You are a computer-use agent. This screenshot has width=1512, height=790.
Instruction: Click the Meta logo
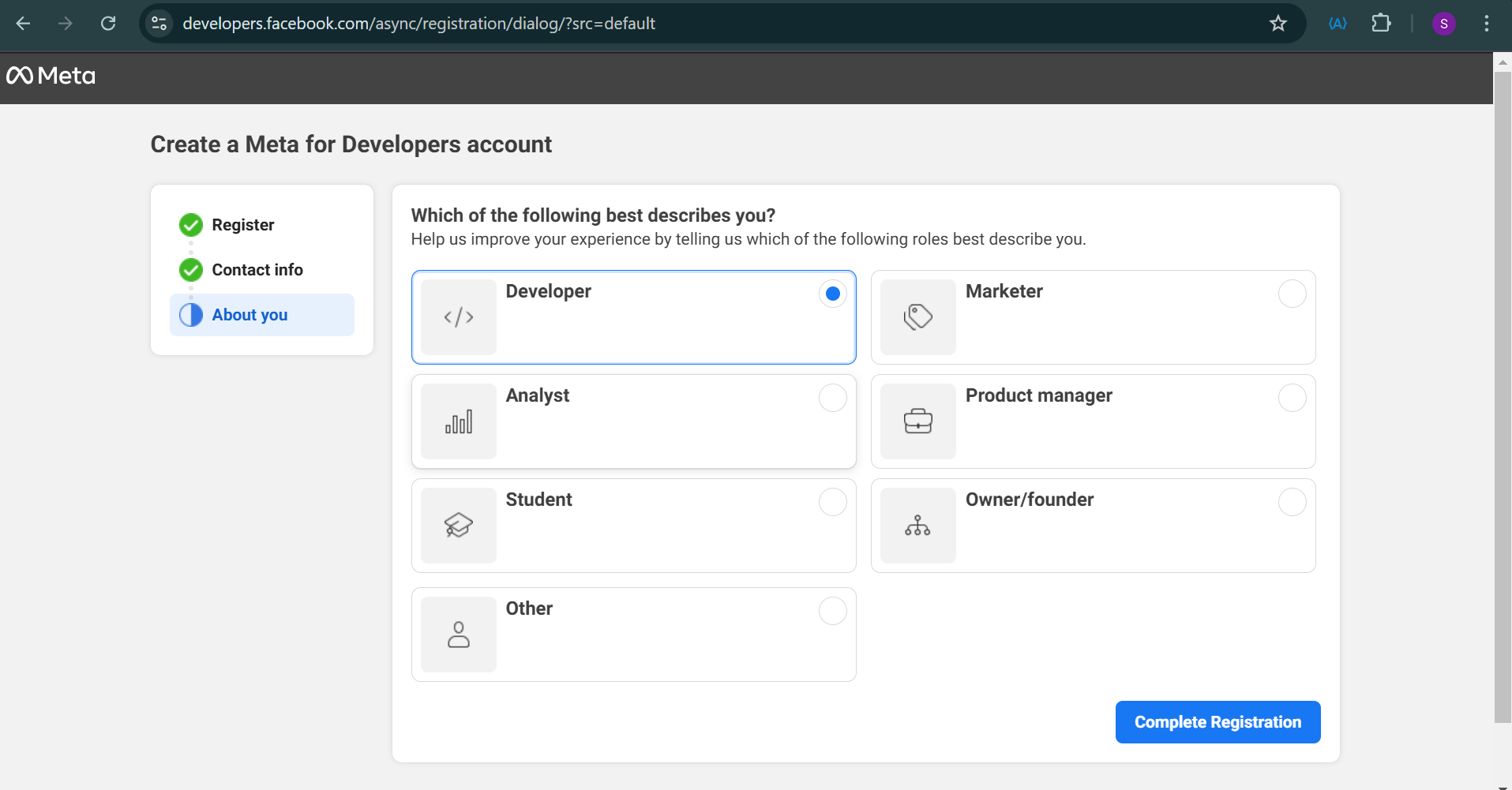tap(50, 76)
